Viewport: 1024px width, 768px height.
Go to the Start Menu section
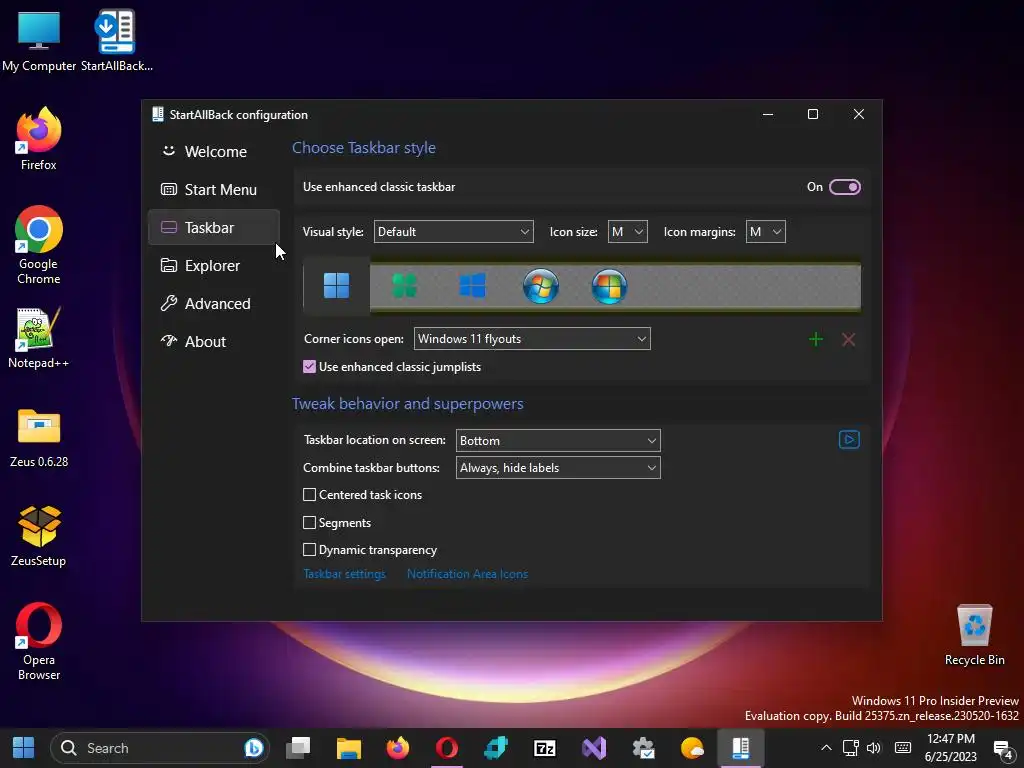(x=214, y=189)
